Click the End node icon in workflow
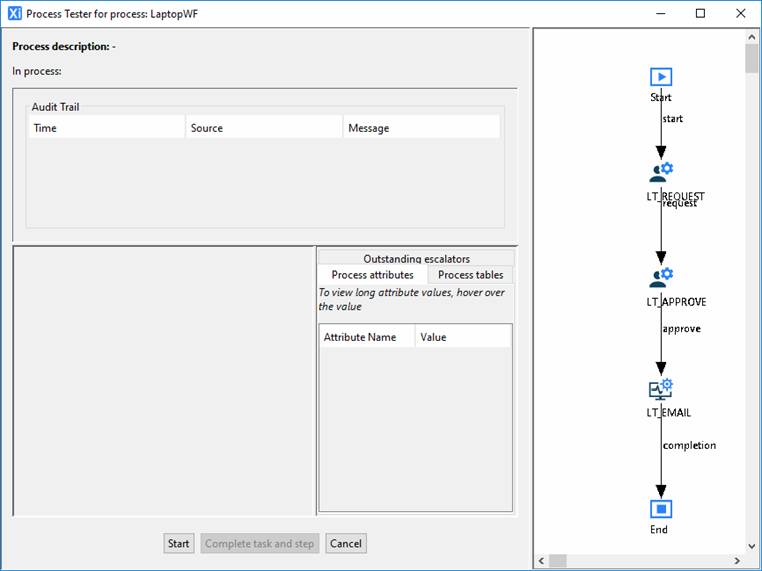 click(660, 509)
